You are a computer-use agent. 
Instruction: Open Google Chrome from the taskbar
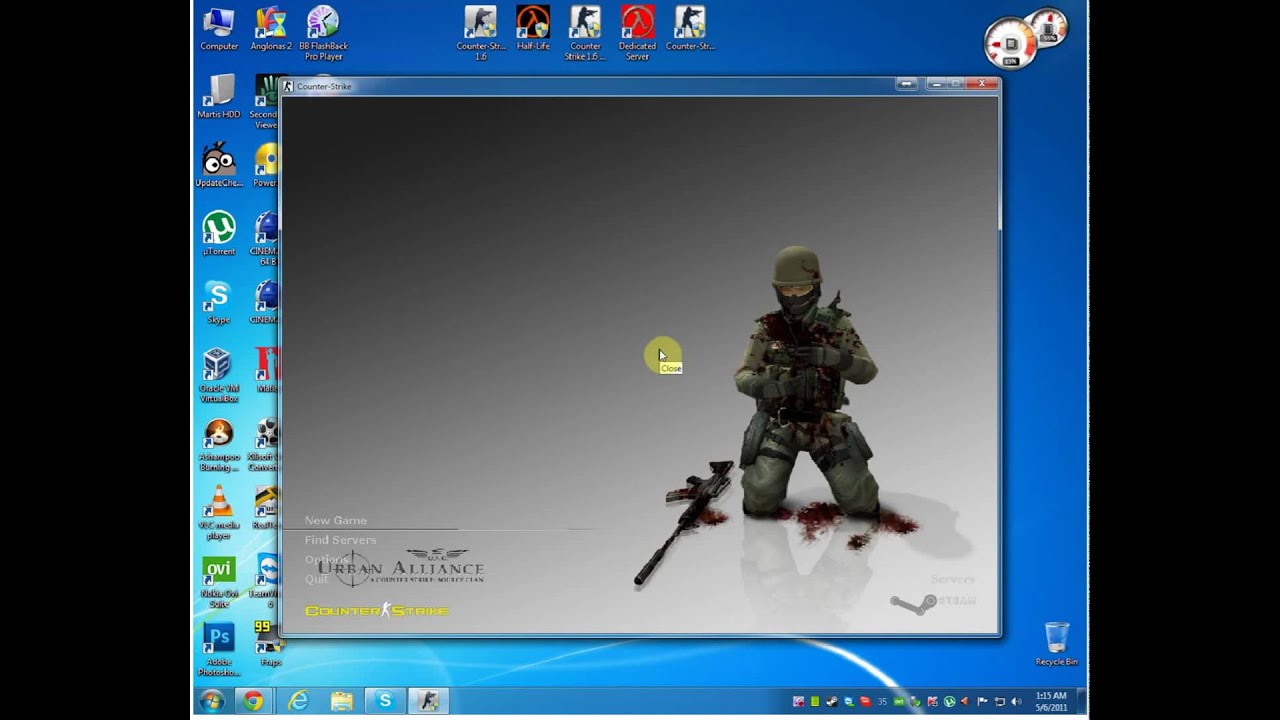coord(253,701)
